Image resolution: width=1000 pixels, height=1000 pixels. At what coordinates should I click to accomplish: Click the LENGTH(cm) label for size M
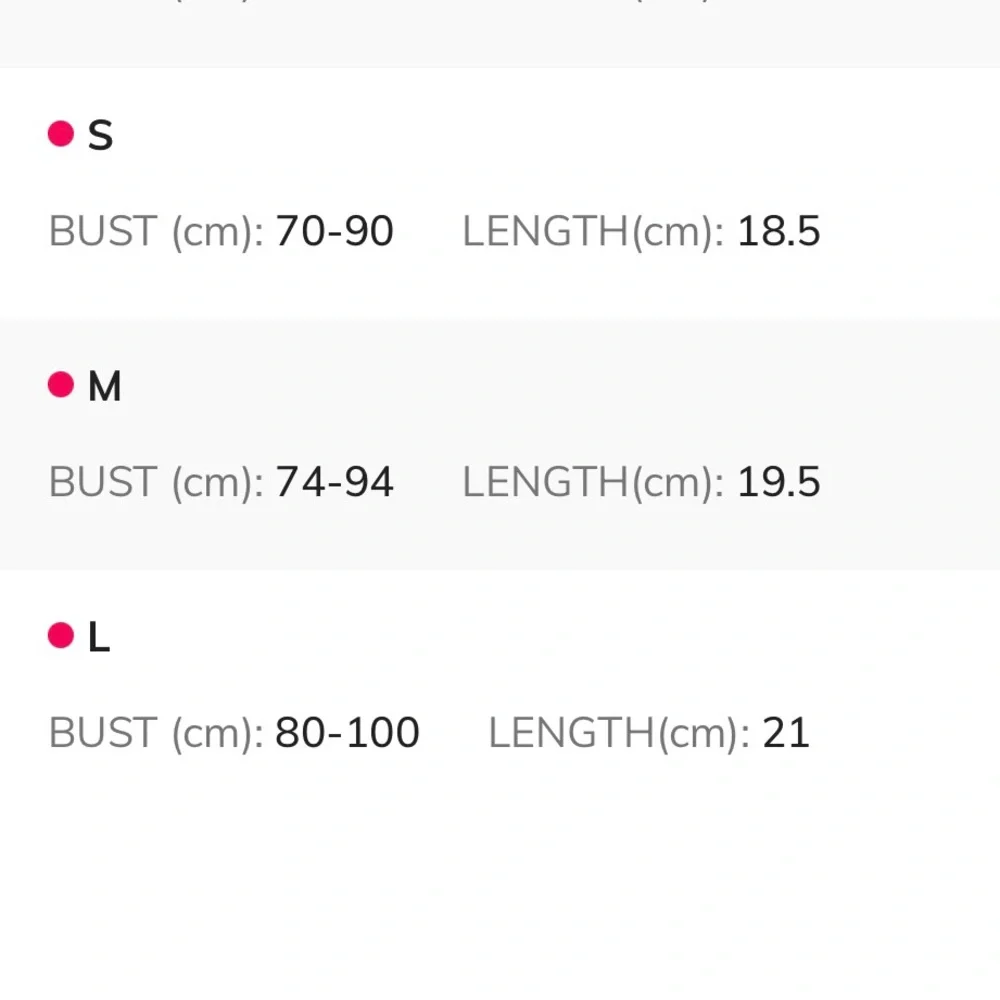(593, 483)
